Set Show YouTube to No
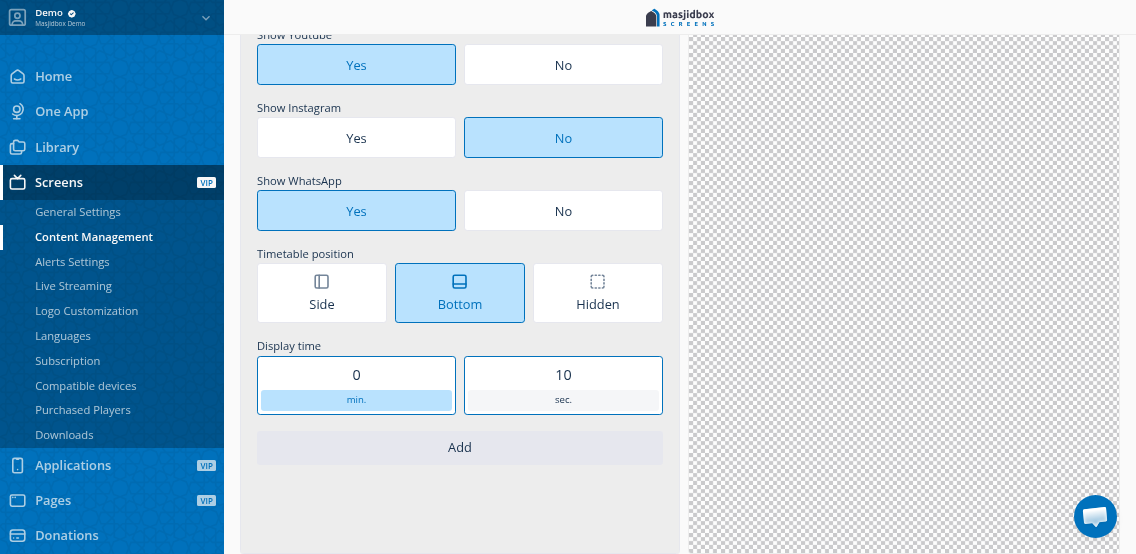This screenshot has width=1136, height=554. pos(563,65)
